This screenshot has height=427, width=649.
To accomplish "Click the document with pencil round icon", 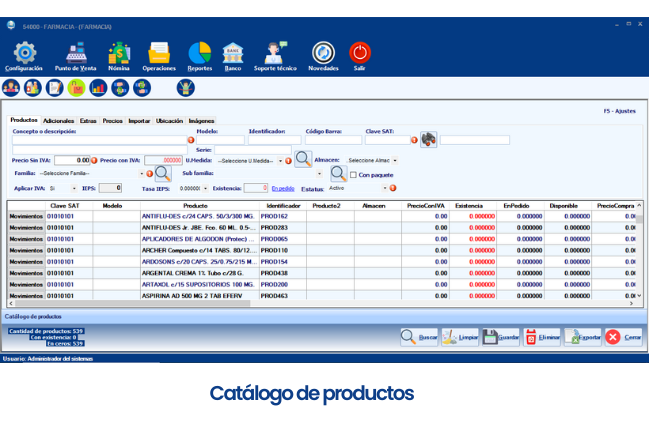I will 55,88.
